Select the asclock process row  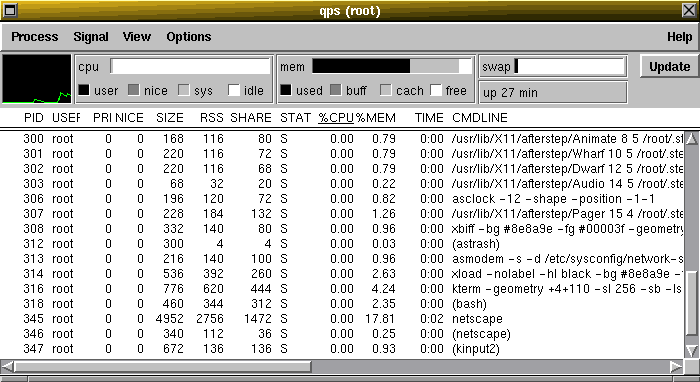coord(342,199)
